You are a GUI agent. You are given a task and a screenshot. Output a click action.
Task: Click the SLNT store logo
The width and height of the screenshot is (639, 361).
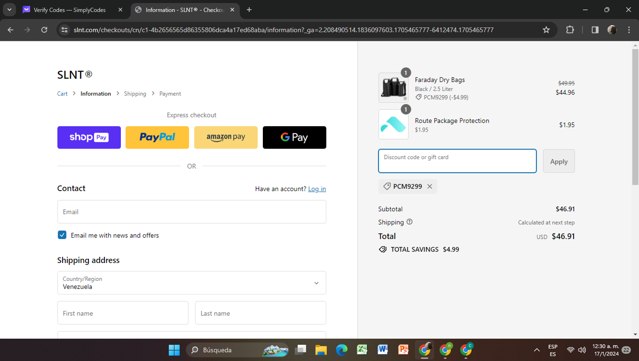(75, 75)
